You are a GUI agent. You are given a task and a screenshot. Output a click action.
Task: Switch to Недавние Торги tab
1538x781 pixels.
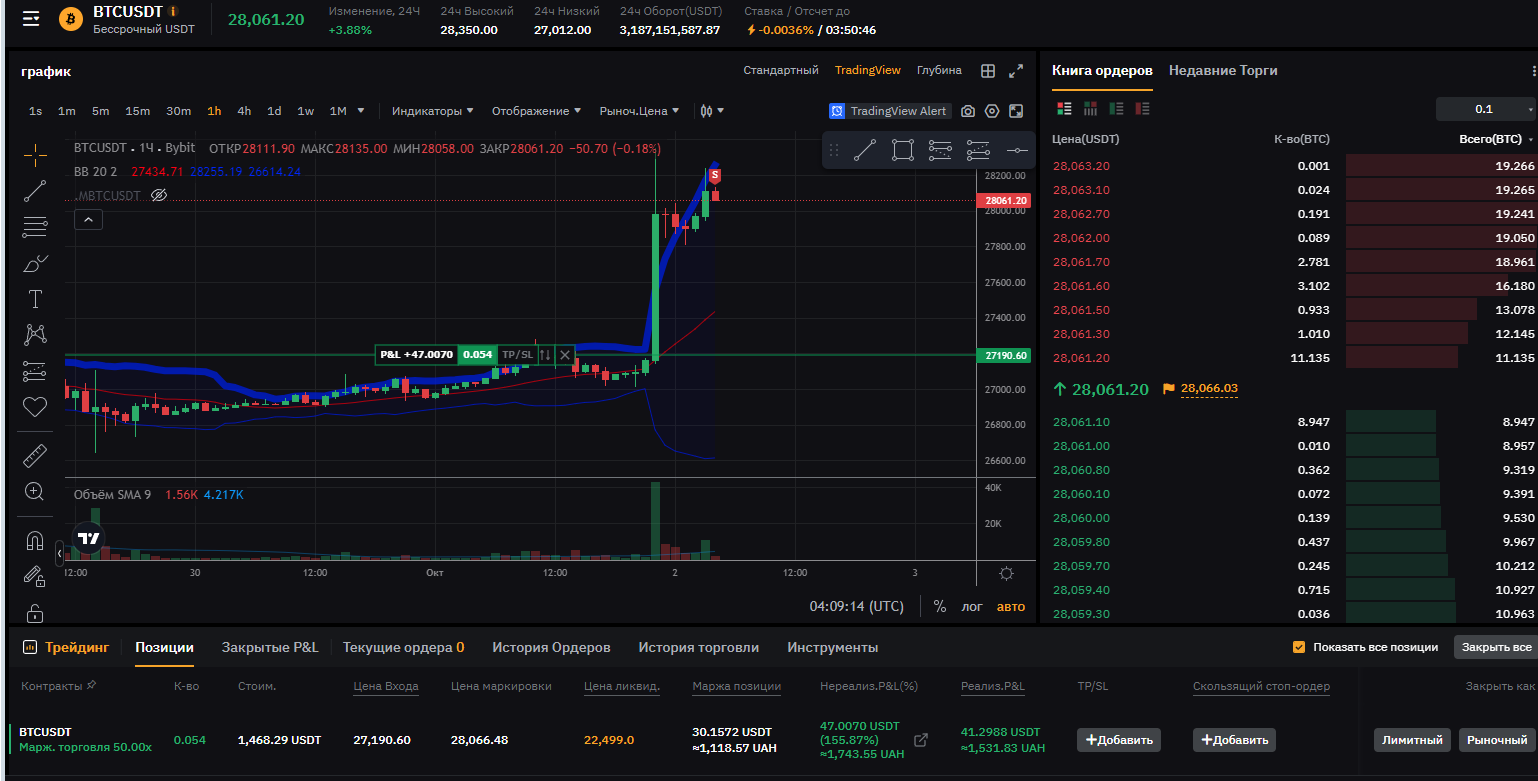coord(1223,71)
